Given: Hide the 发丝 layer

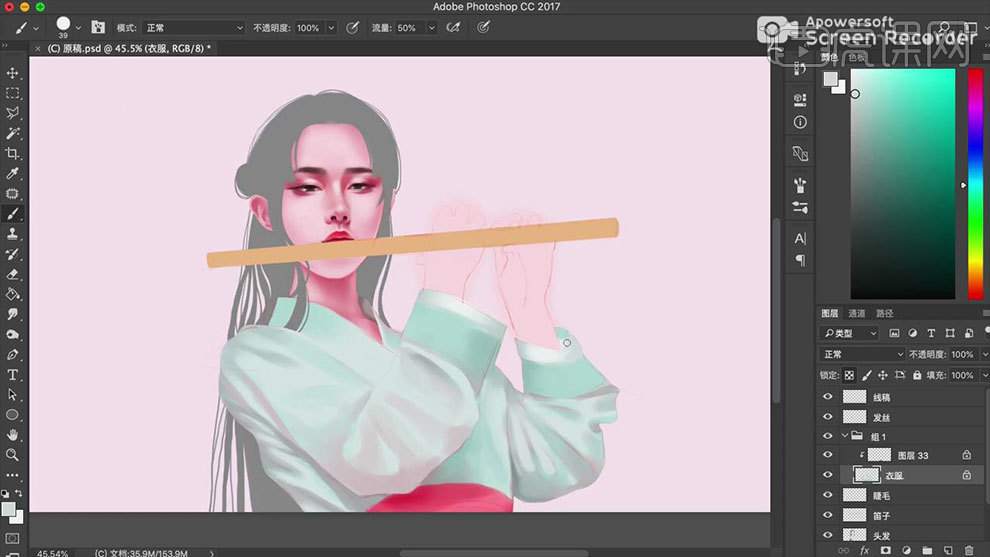Looking at the screenshot, I should click(x=828, y=417).
